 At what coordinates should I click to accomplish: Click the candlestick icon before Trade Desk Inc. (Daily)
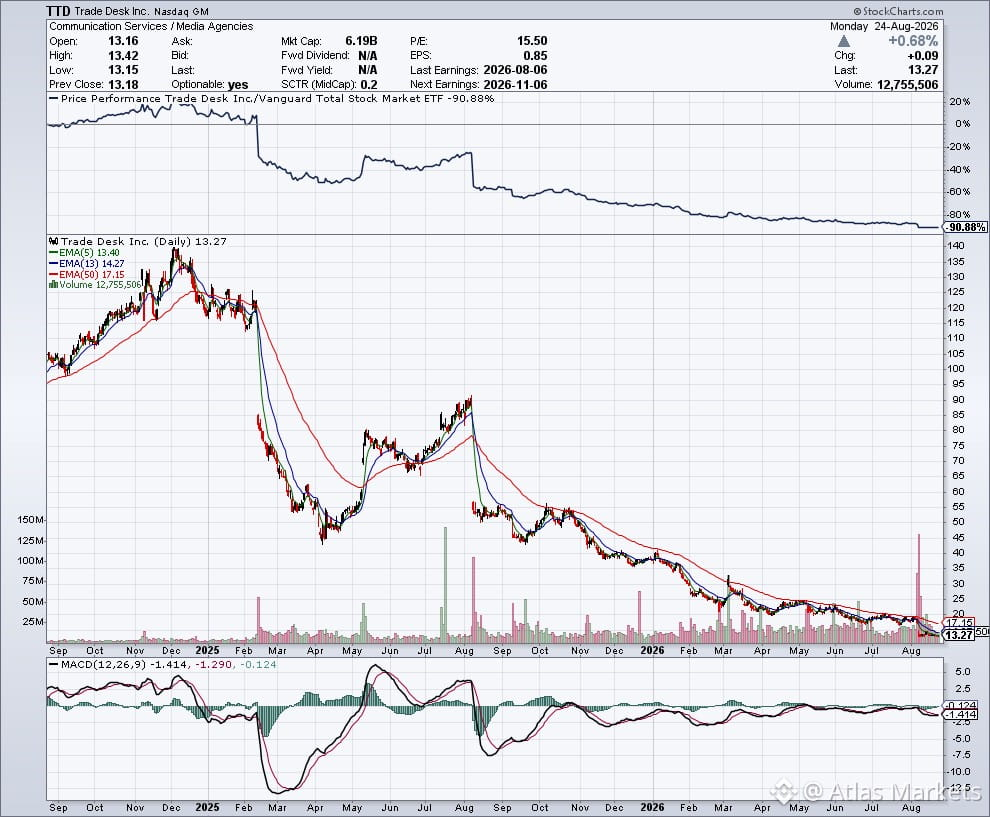(54, 241)
